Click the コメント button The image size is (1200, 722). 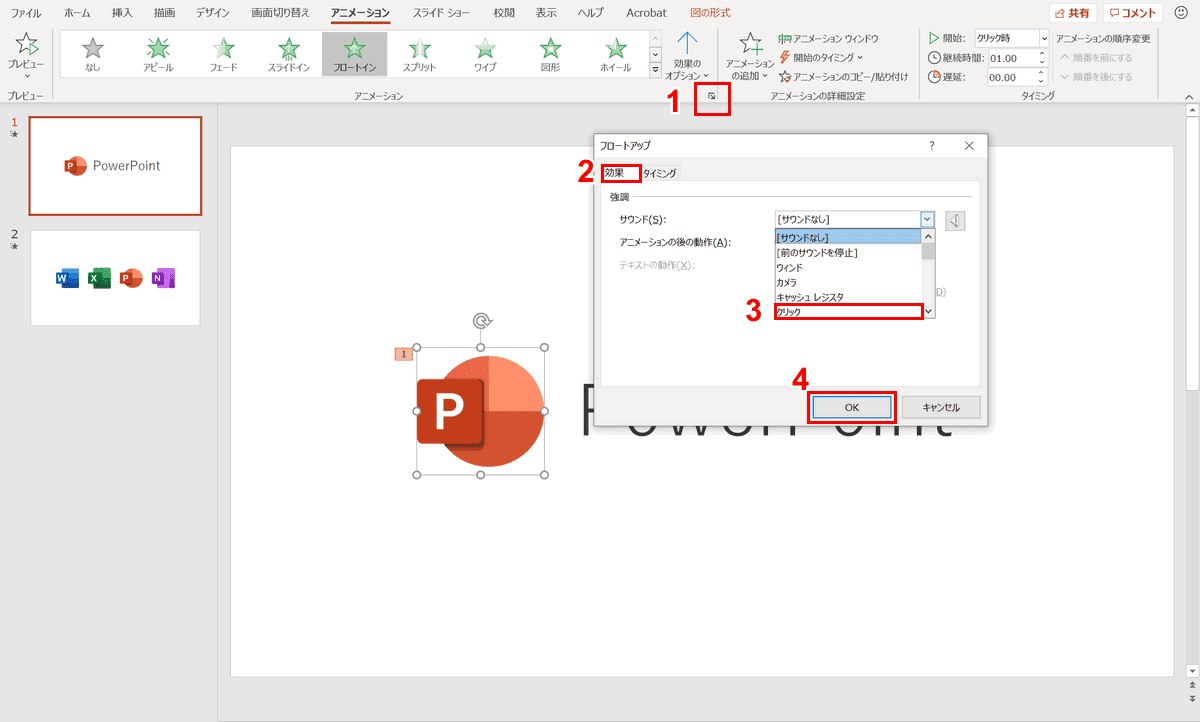click(1133, 13)
